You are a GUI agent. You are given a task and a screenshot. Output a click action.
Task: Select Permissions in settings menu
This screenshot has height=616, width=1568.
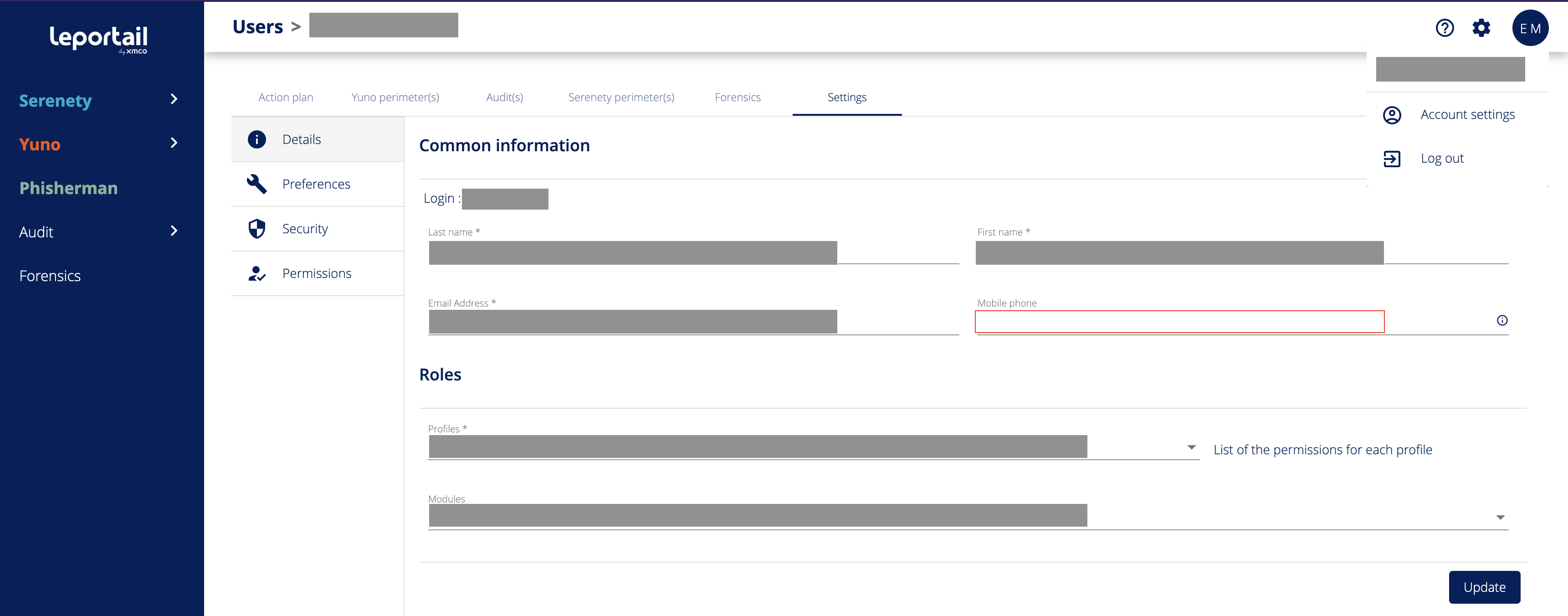tap(317, 274)
